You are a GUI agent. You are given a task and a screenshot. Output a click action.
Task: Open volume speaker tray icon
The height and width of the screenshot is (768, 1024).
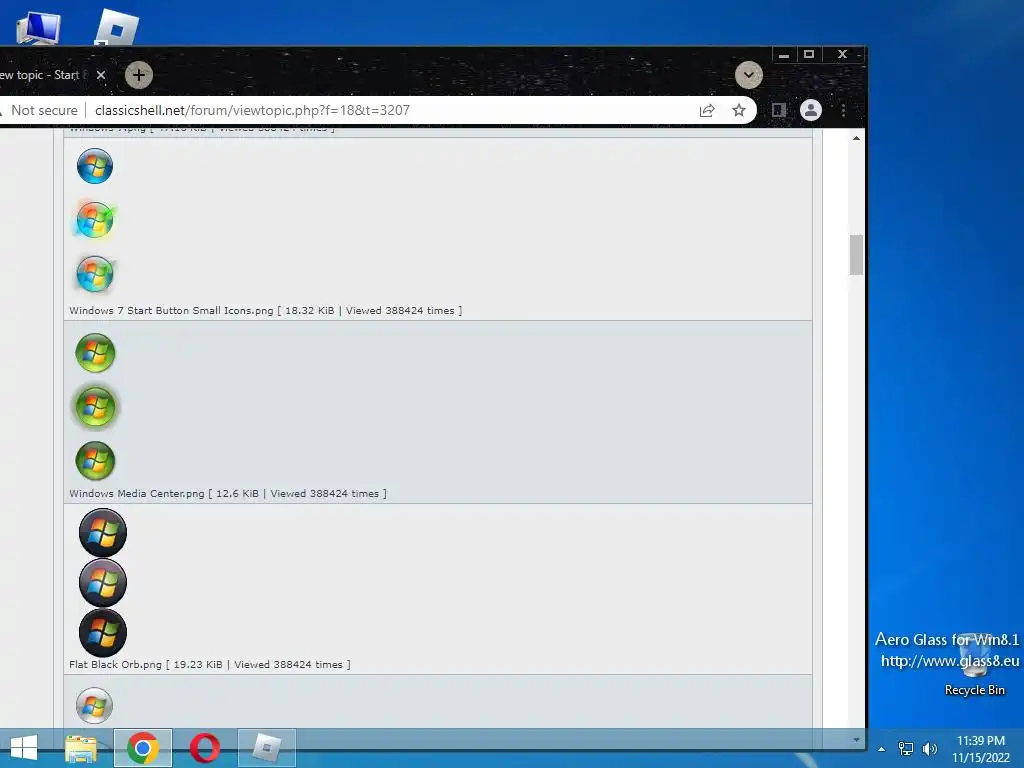(x=929, y=749)
